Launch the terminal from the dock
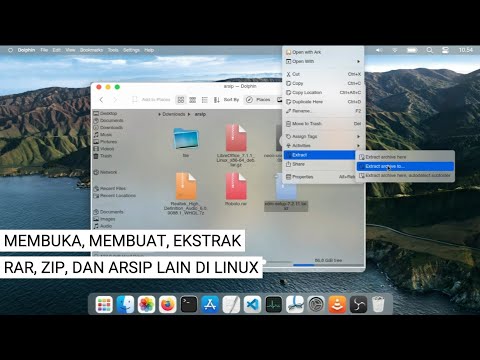This screenshot has width=480, height=360. [189, 304]
